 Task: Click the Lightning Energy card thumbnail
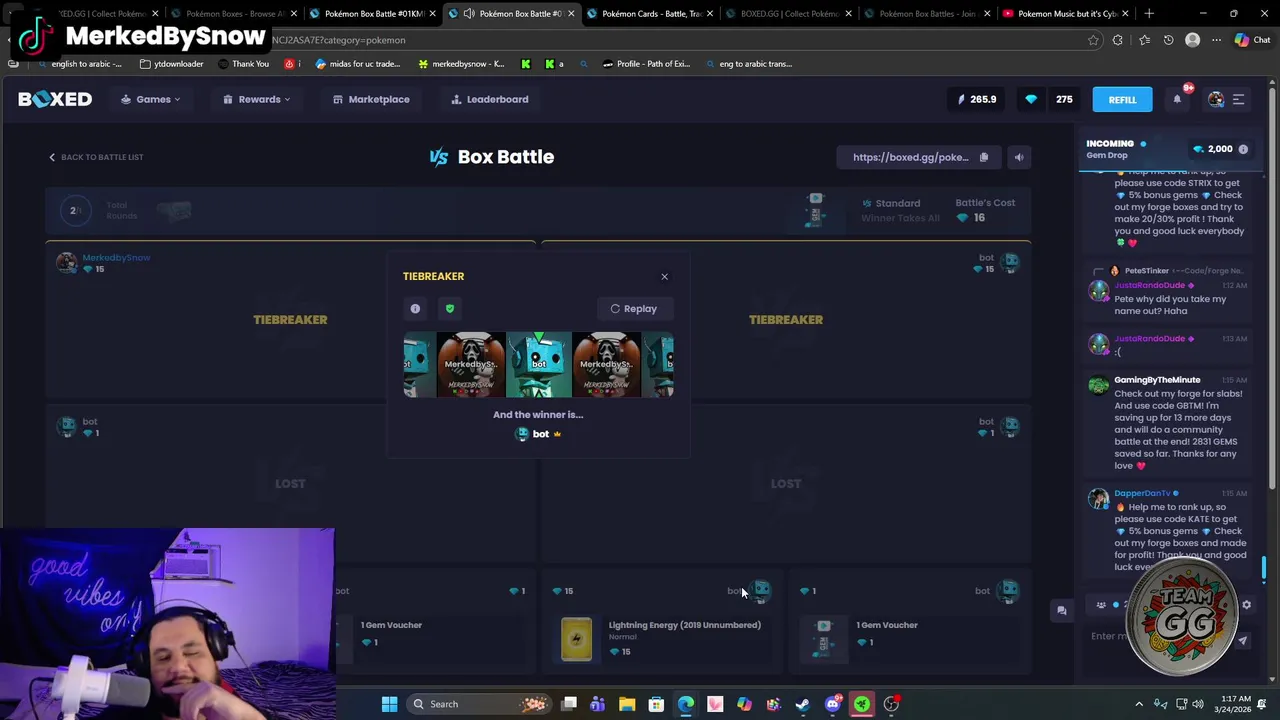pyautogui.click(x=576, y=640)
